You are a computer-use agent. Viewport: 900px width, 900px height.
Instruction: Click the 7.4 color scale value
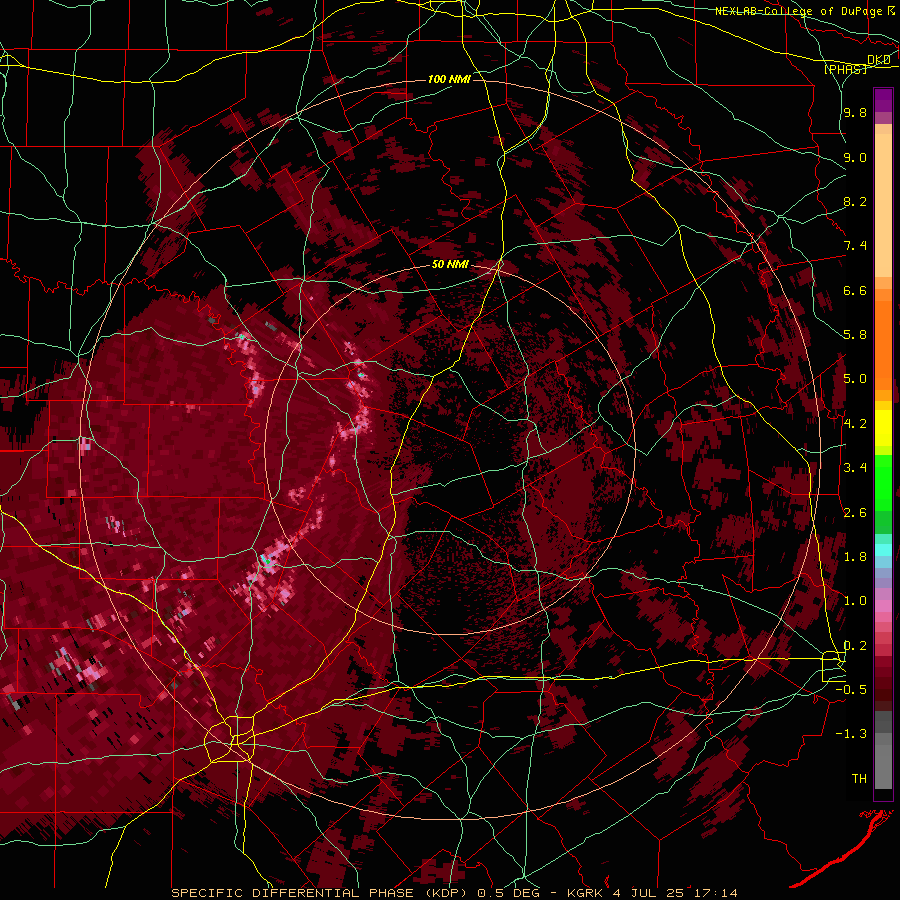click(x=855, y=246)
